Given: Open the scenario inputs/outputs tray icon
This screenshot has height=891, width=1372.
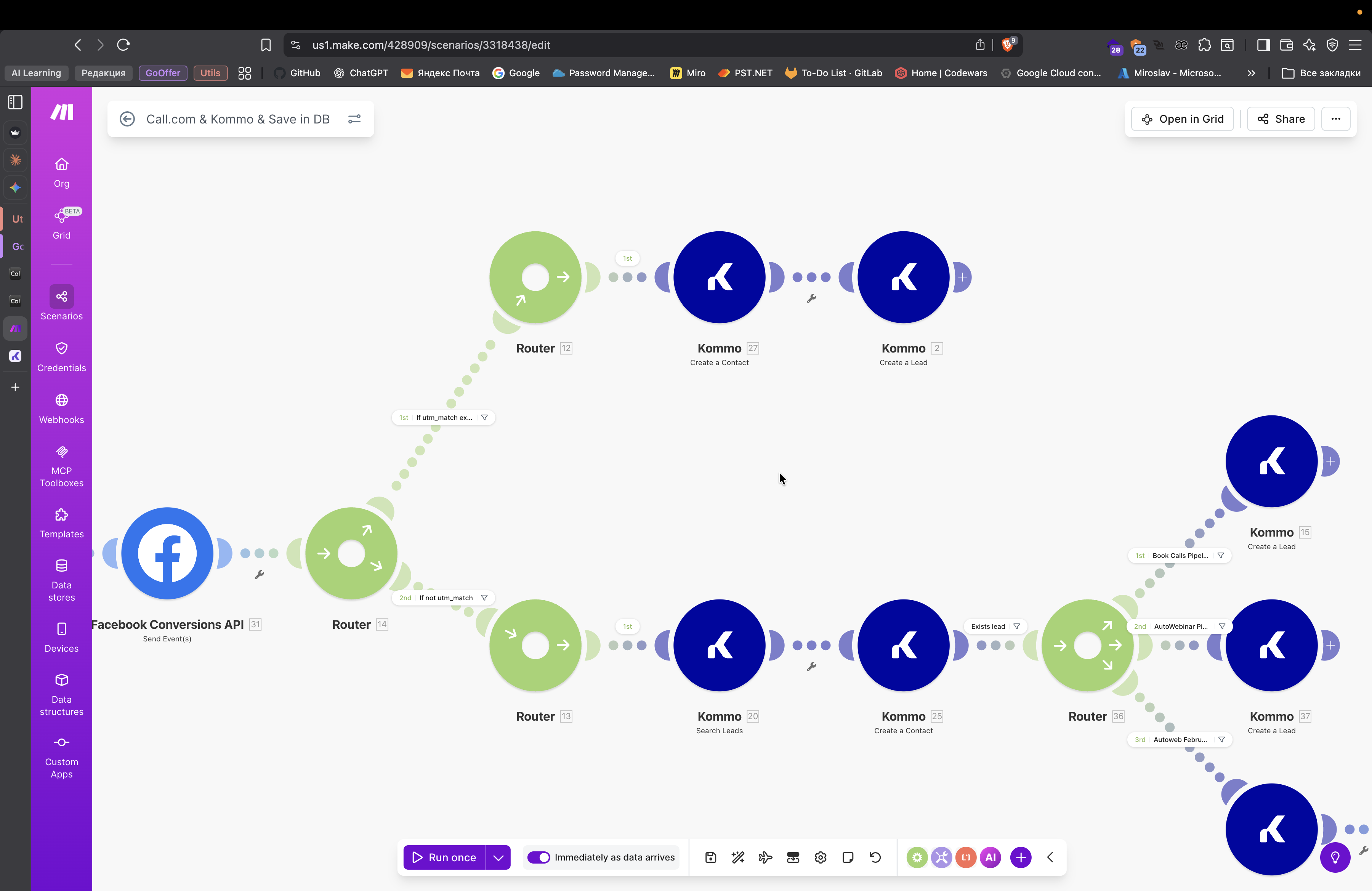Looking at the screenshot, I should [x=793, y=857].
